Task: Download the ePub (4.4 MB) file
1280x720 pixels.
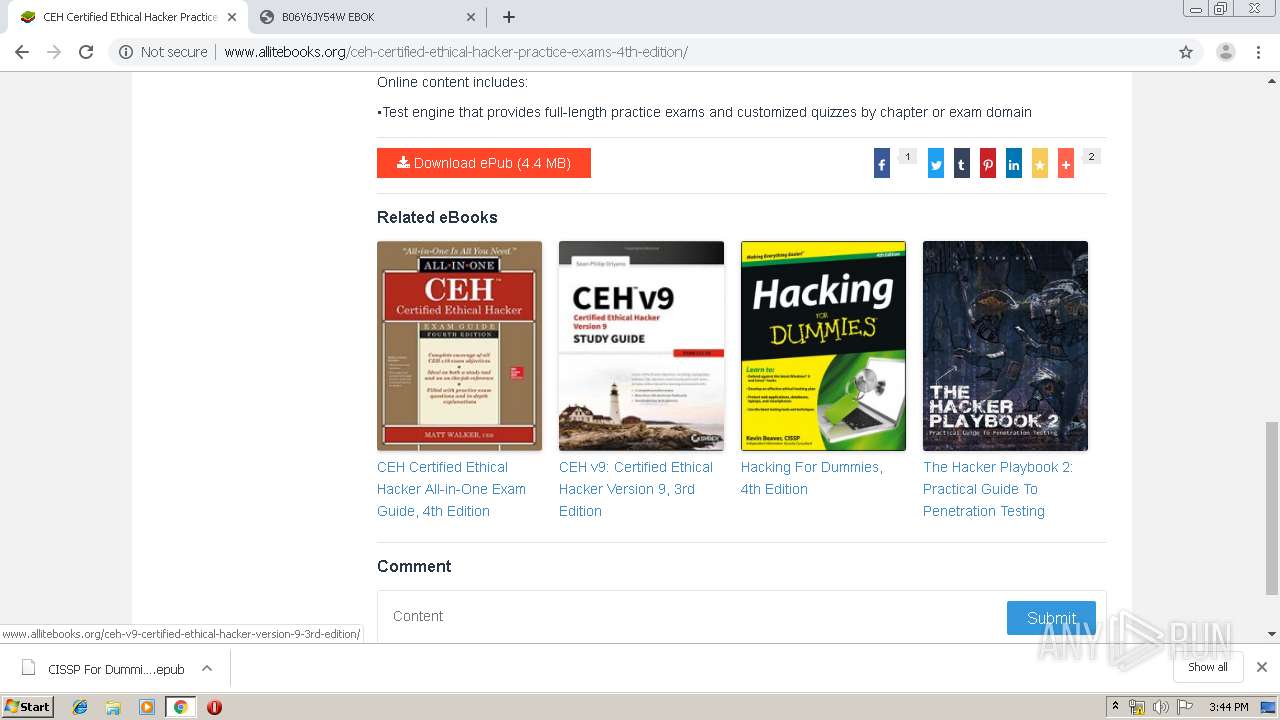Action: click(484, 163)
